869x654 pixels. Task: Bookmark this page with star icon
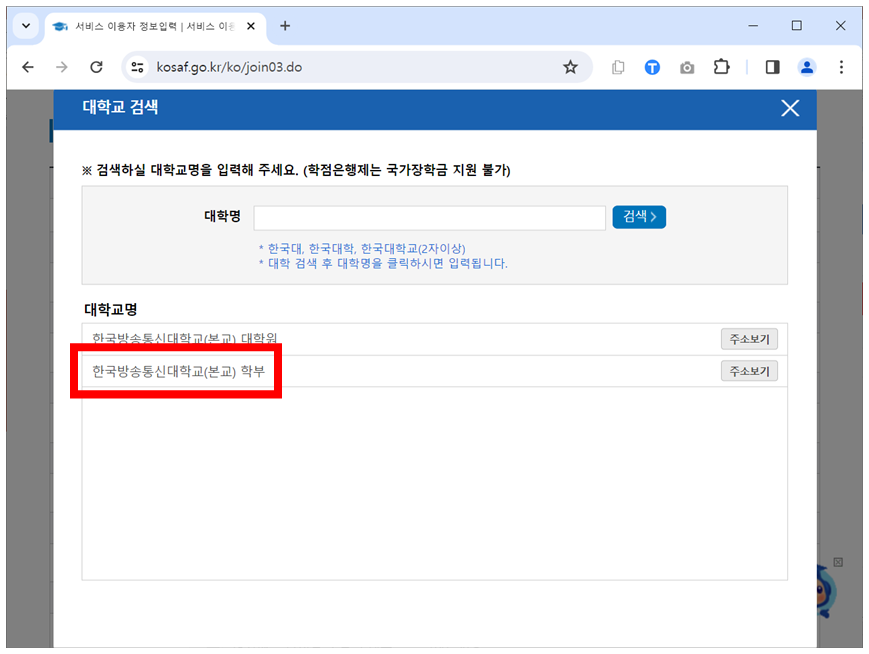[x=570, y=68]
